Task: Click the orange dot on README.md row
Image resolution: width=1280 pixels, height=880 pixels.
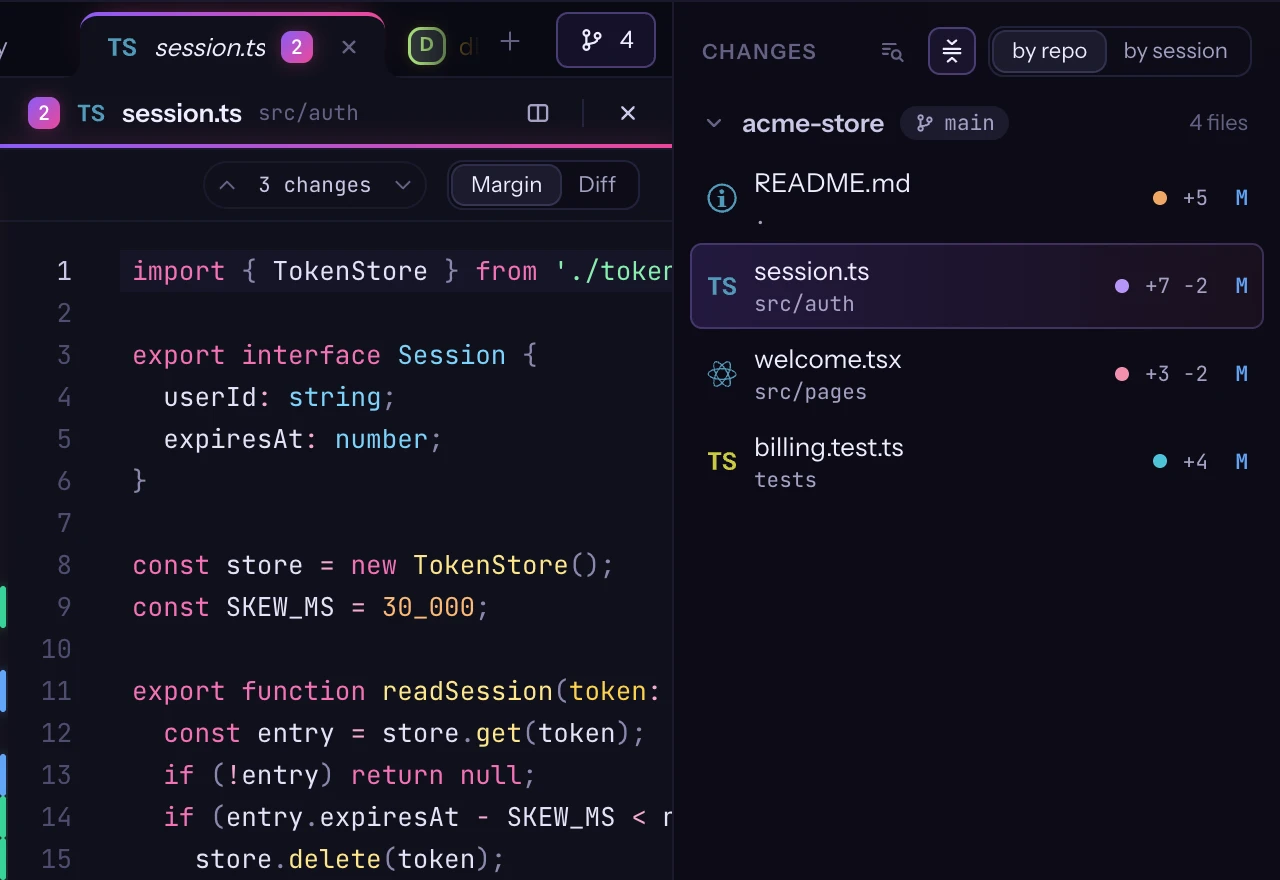Action: coord(1160,198)
